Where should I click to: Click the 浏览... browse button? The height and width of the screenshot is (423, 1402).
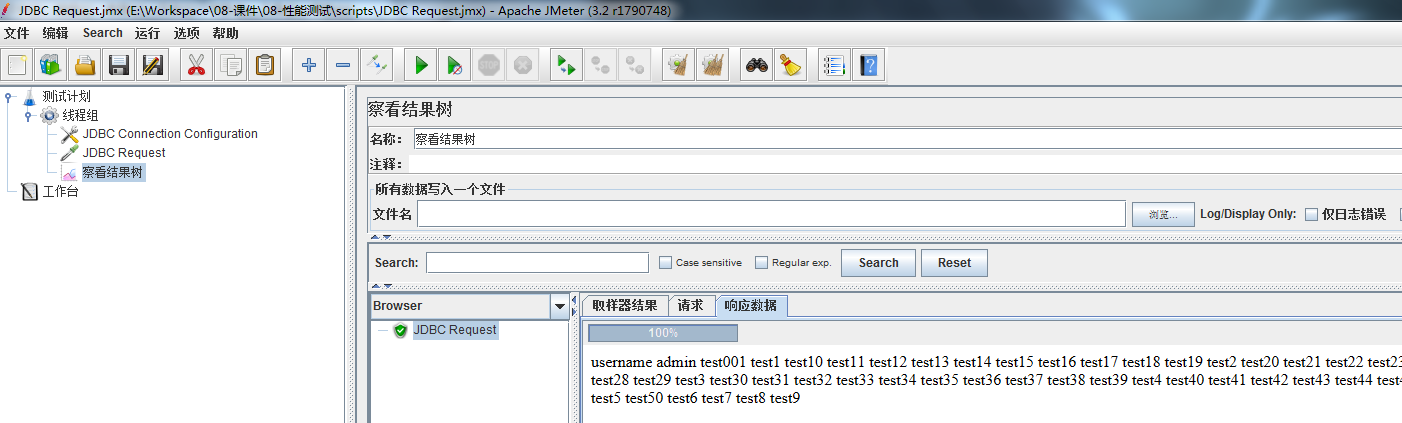click(1164, 214)
